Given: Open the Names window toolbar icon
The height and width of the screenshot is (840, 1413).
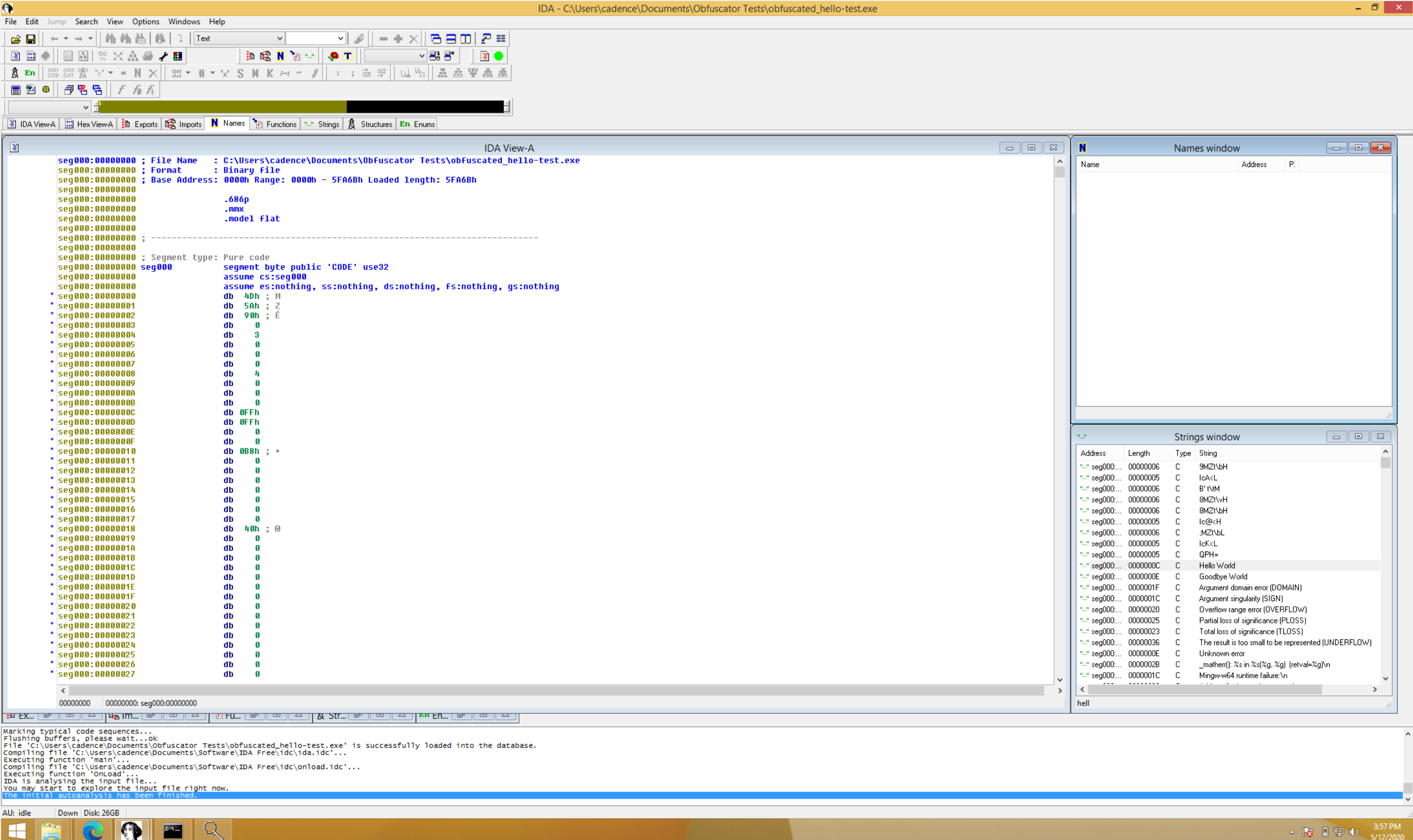Looking at the screenshot, I should pos(280,56).
